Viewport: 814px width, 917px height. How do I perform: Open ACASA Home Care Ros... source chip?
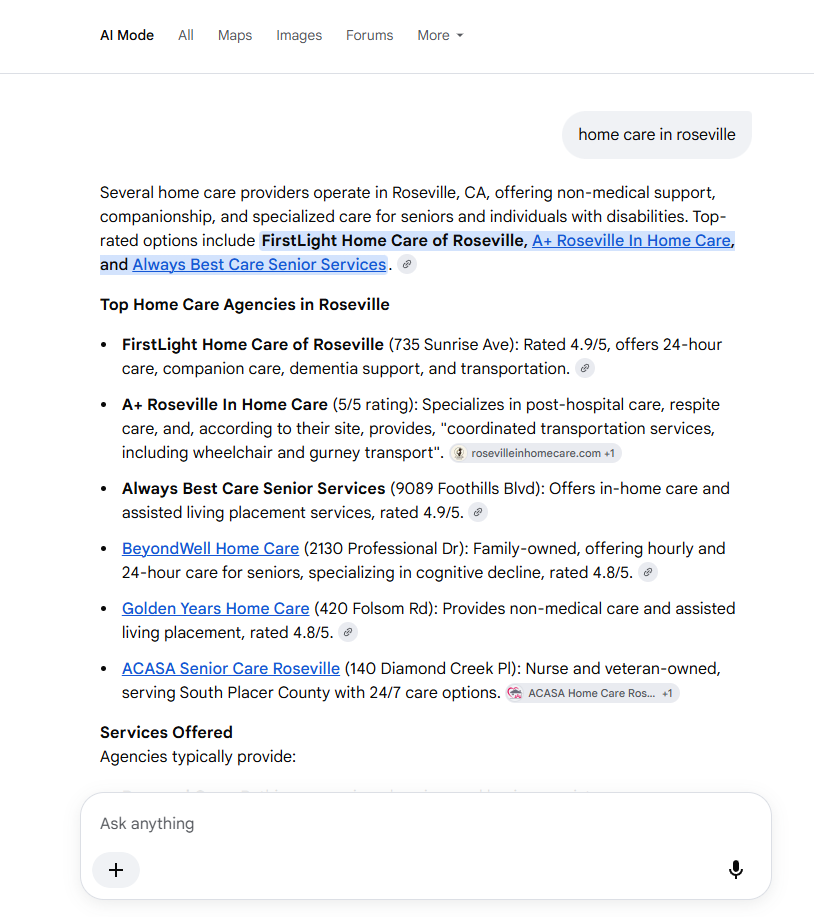point(592,693)
